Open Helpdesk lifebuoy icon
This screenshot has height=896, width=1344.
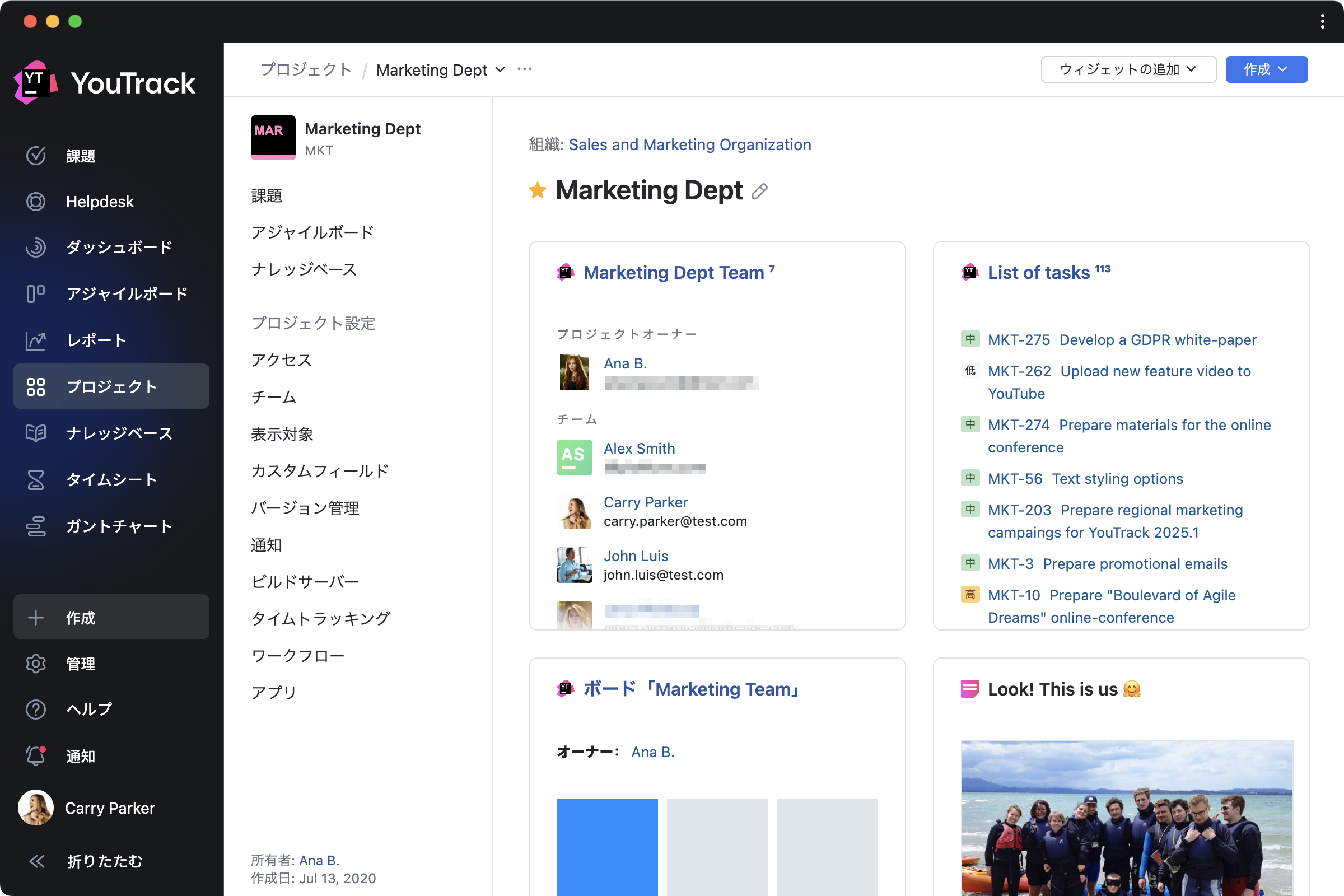35,202
